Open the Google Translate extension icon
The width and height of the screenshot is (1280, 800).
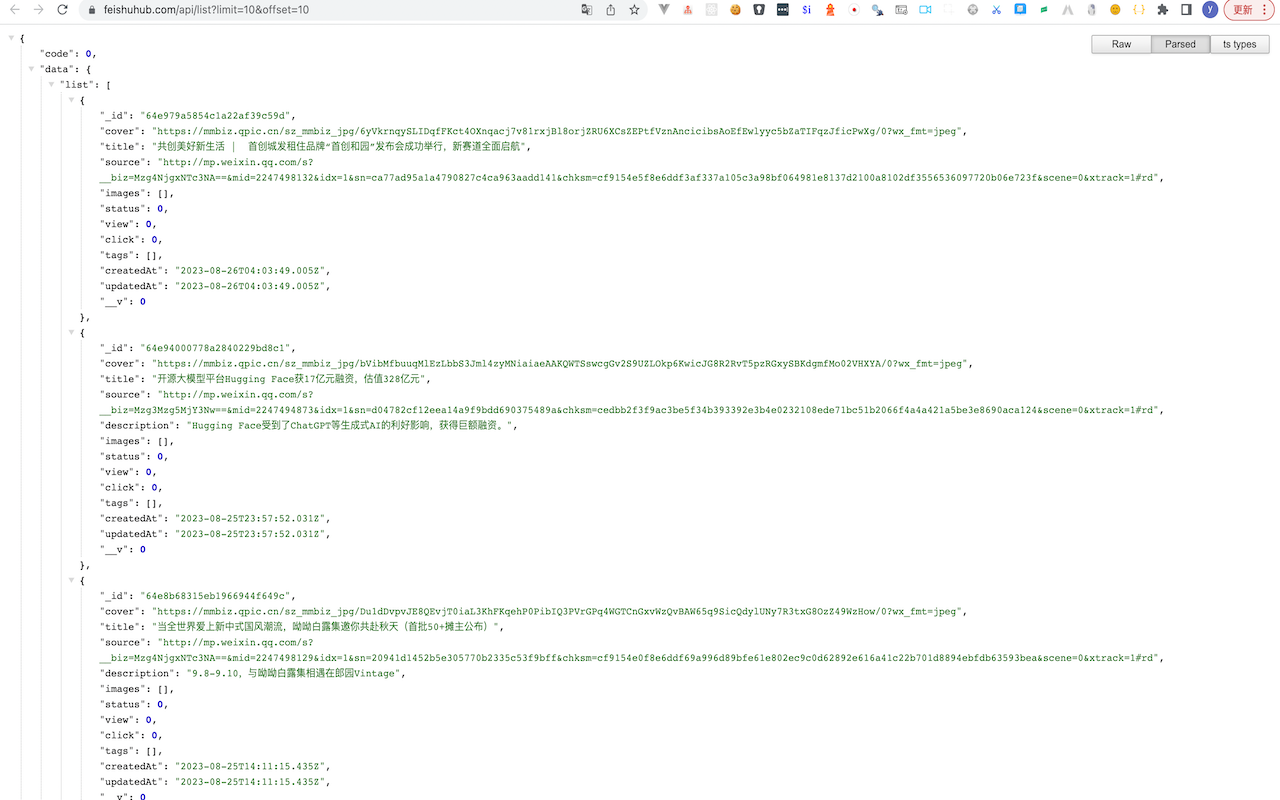point(585,9)
